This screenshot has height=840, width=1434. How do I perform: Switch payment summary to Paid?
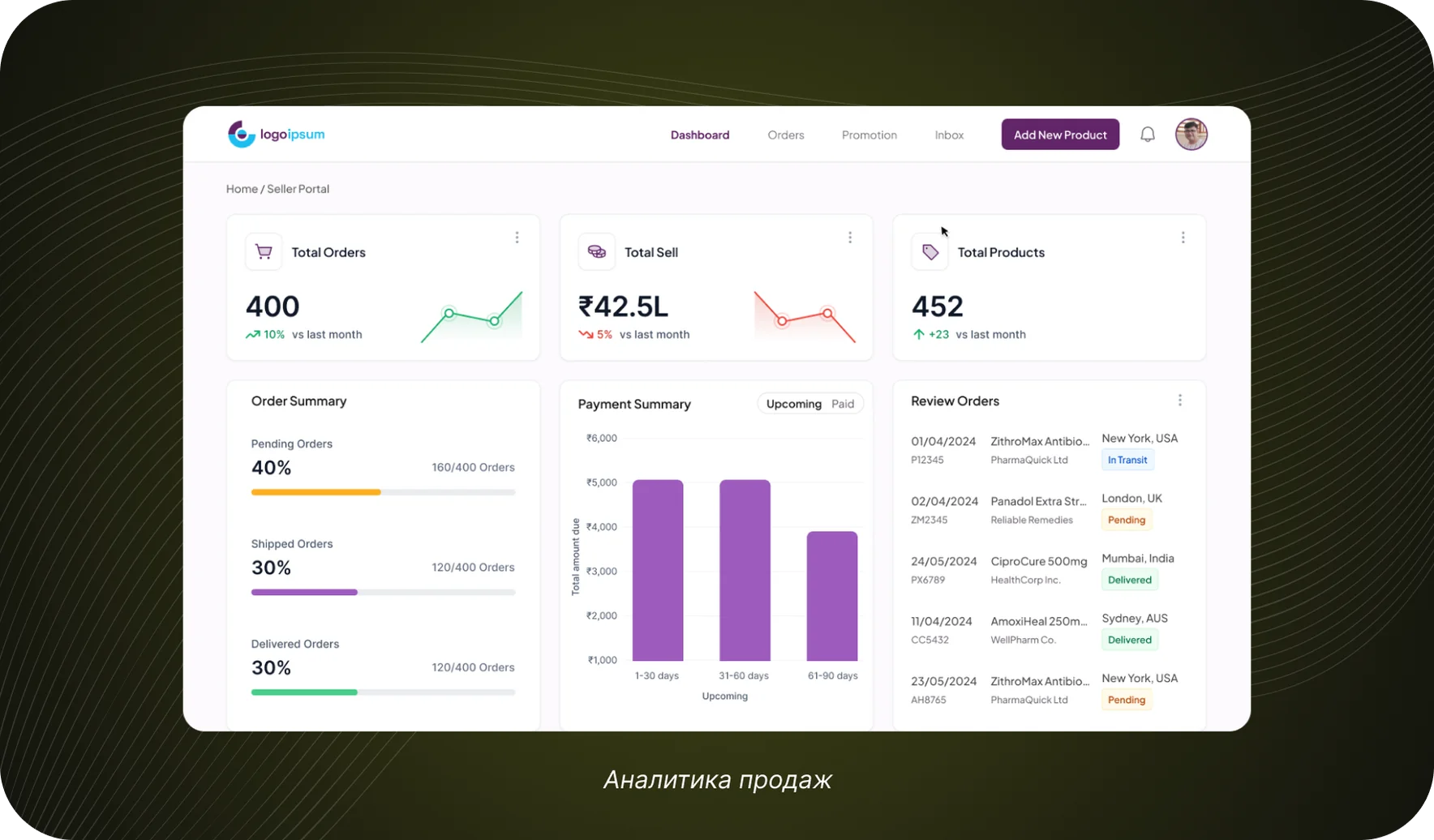pos(843,404)
